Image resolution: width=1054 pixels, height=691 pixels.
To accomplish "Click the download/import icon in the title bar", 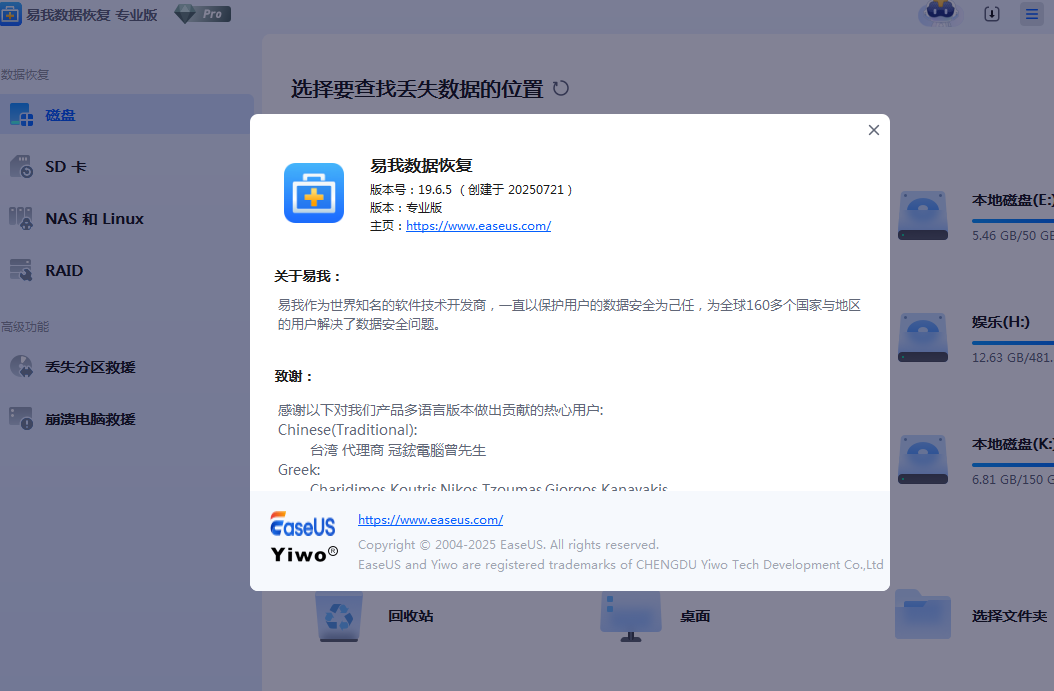I will tap(992, 14).
